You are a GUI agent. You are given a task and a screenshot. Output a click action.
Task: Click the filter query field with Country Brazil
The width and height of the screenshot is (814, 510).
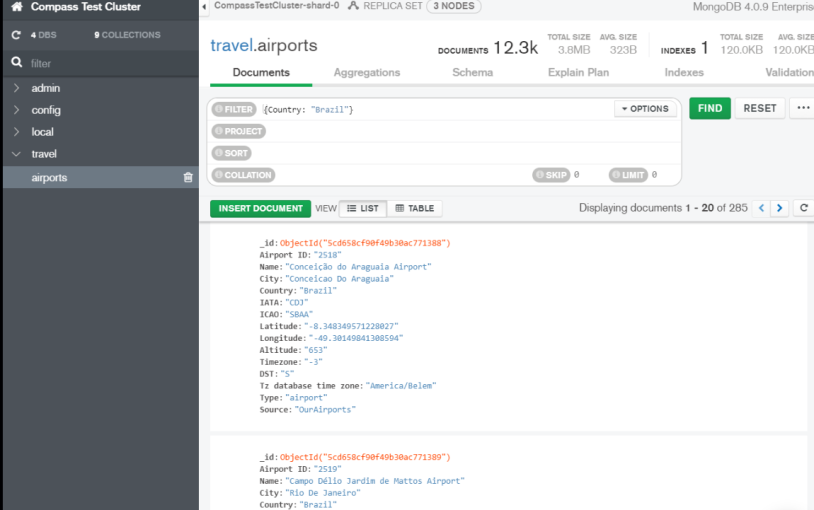point(436,110)
